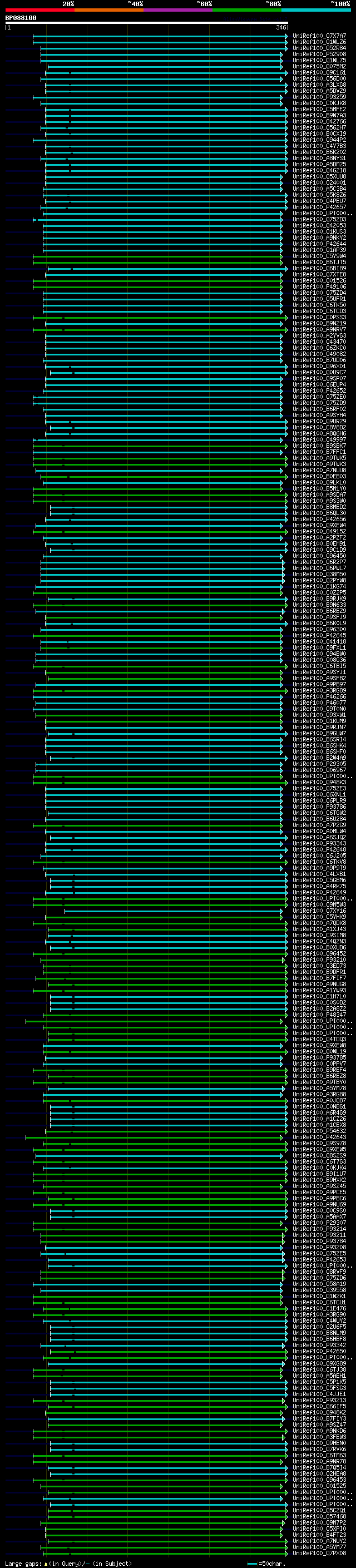This screenshot has height=1568, width=356.
Task: Open the UniRef100_P93786 sequence label
Action: (319, 807)
